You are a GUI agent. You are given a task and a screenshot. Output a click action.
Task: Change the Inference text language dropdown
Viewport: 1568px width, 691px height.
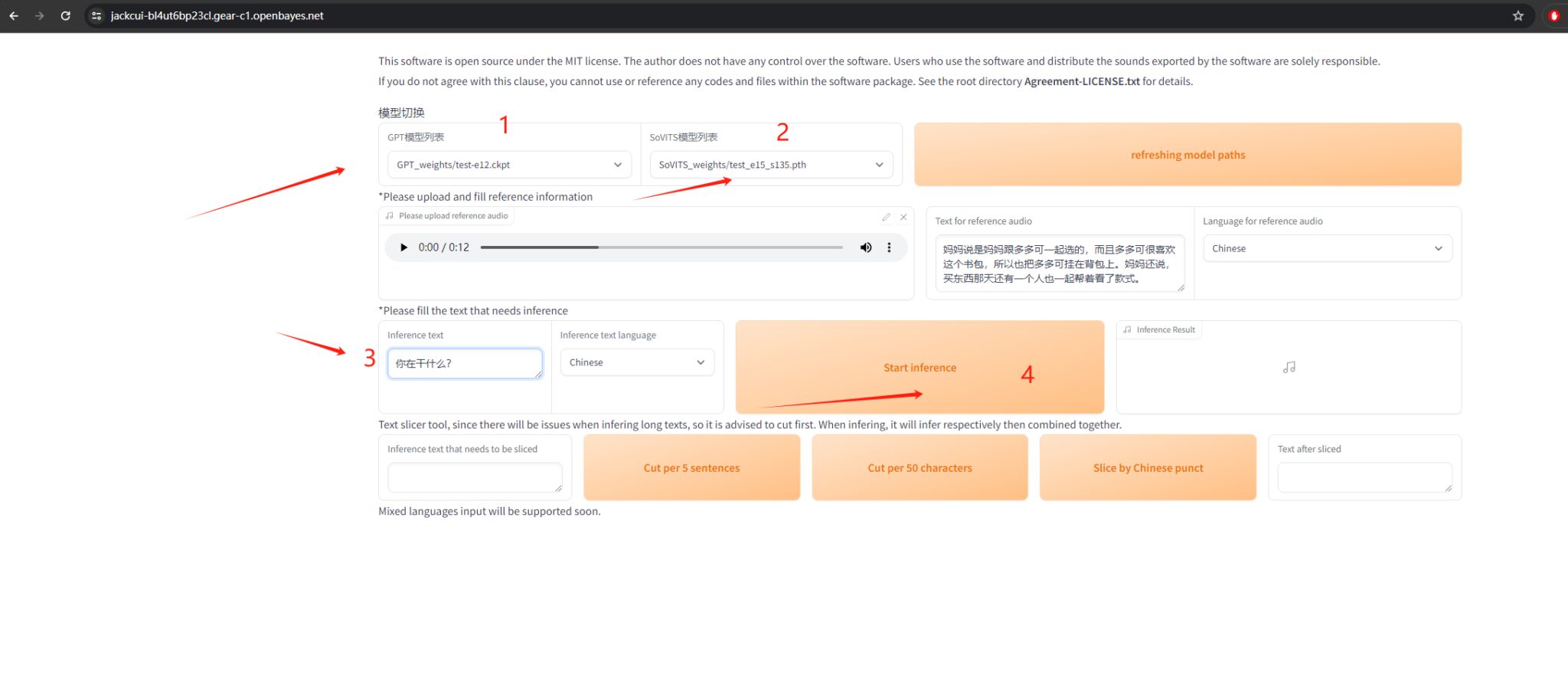point(637,362)
